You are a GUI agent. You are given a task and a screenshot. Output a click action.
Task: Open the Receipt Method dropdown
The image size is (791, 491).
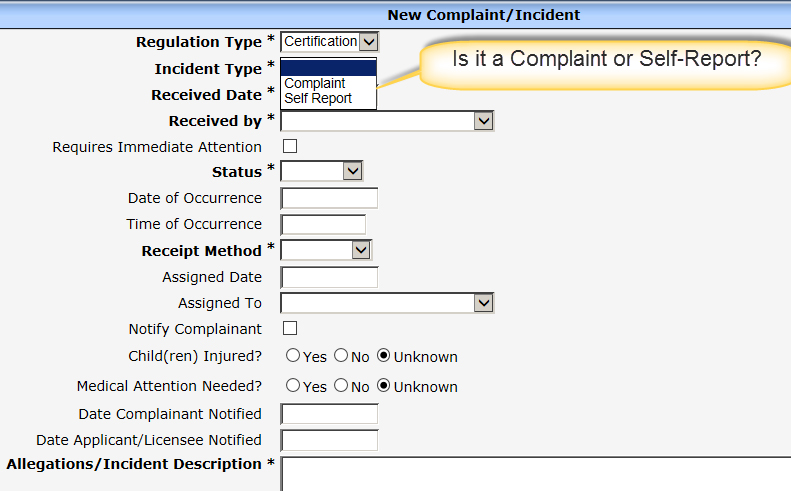[361, 250]
